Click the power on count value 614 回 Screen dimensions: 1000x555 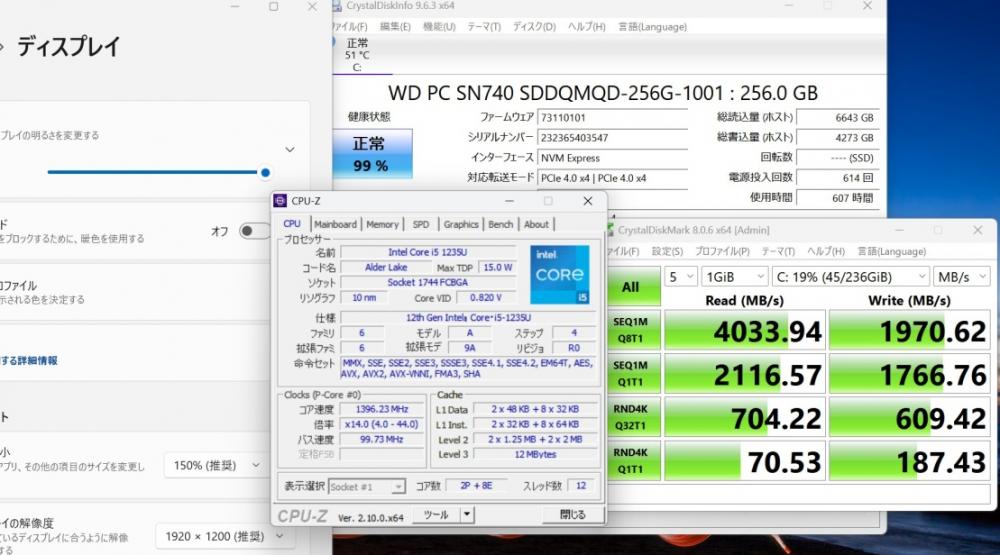(x=837, y=178)
